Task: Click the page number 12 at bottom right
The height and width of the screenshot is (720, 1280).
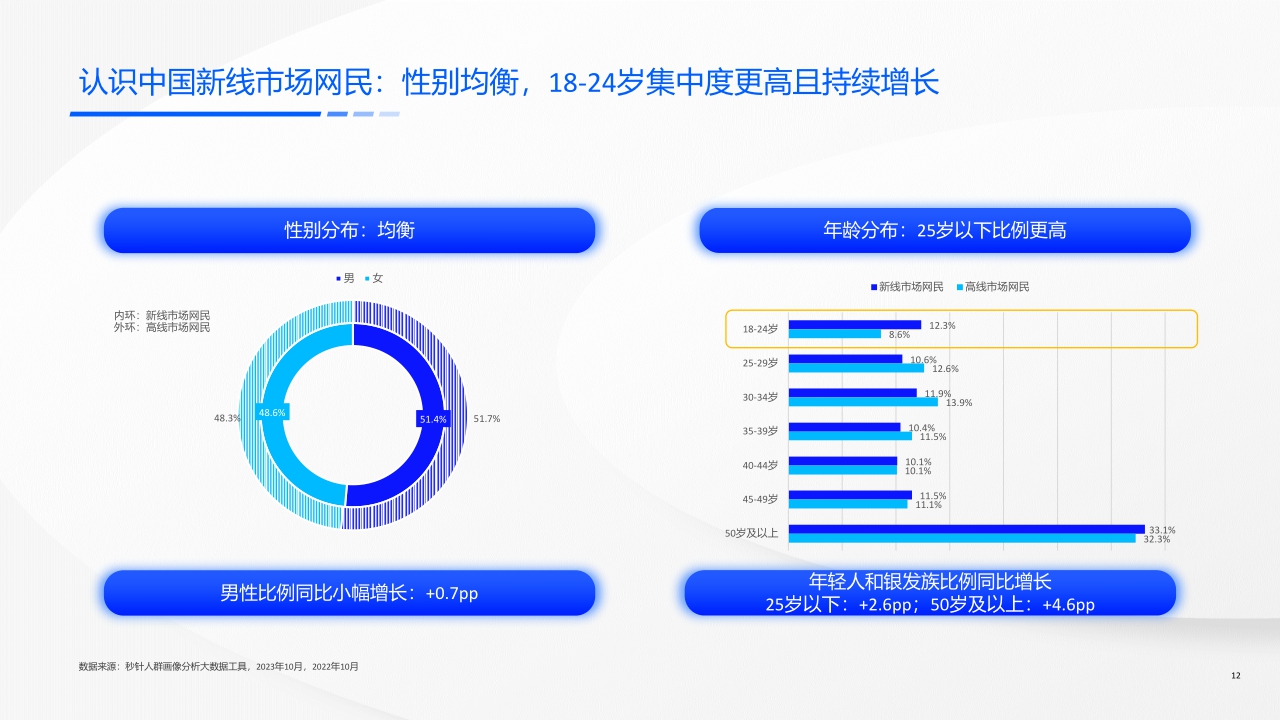Action: click(1235, 677)
